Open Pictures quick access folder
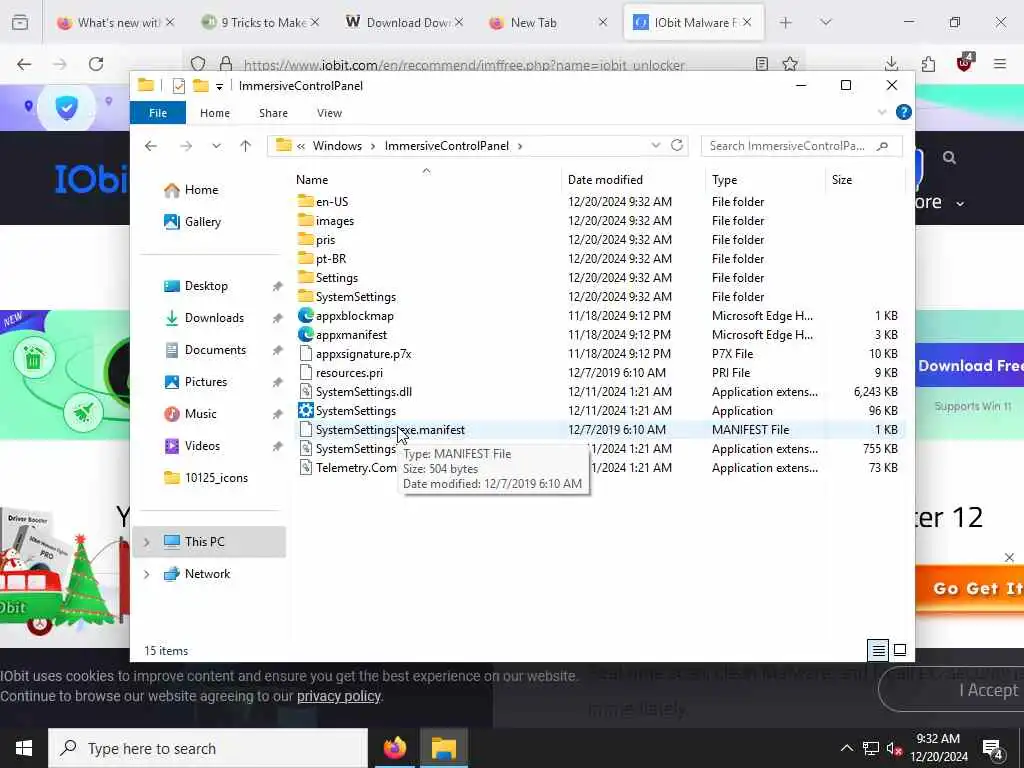 click(206, 381)
